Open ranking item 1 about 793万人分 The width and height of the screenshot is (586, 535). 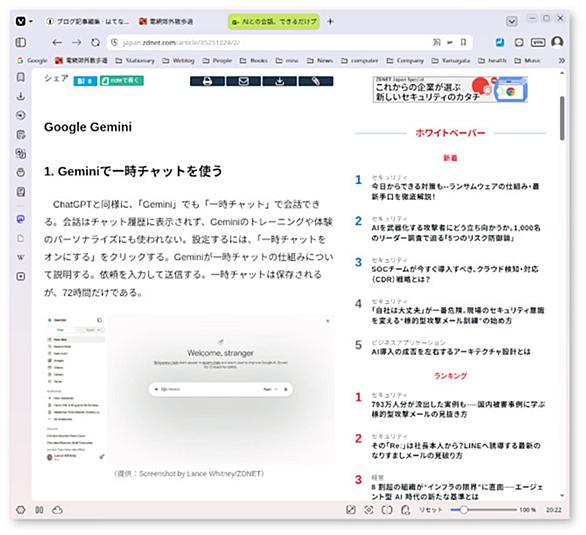[458, 409]
